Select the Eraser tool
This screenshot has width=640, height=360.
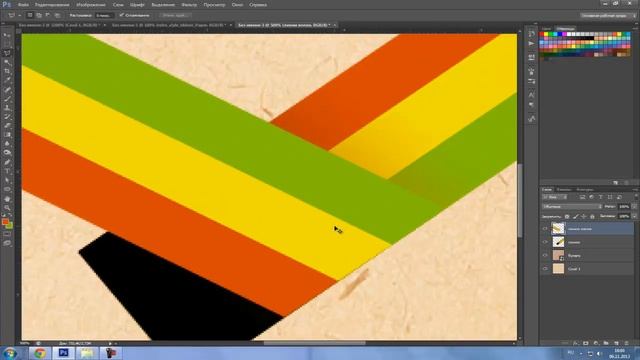tap(7, 126)
